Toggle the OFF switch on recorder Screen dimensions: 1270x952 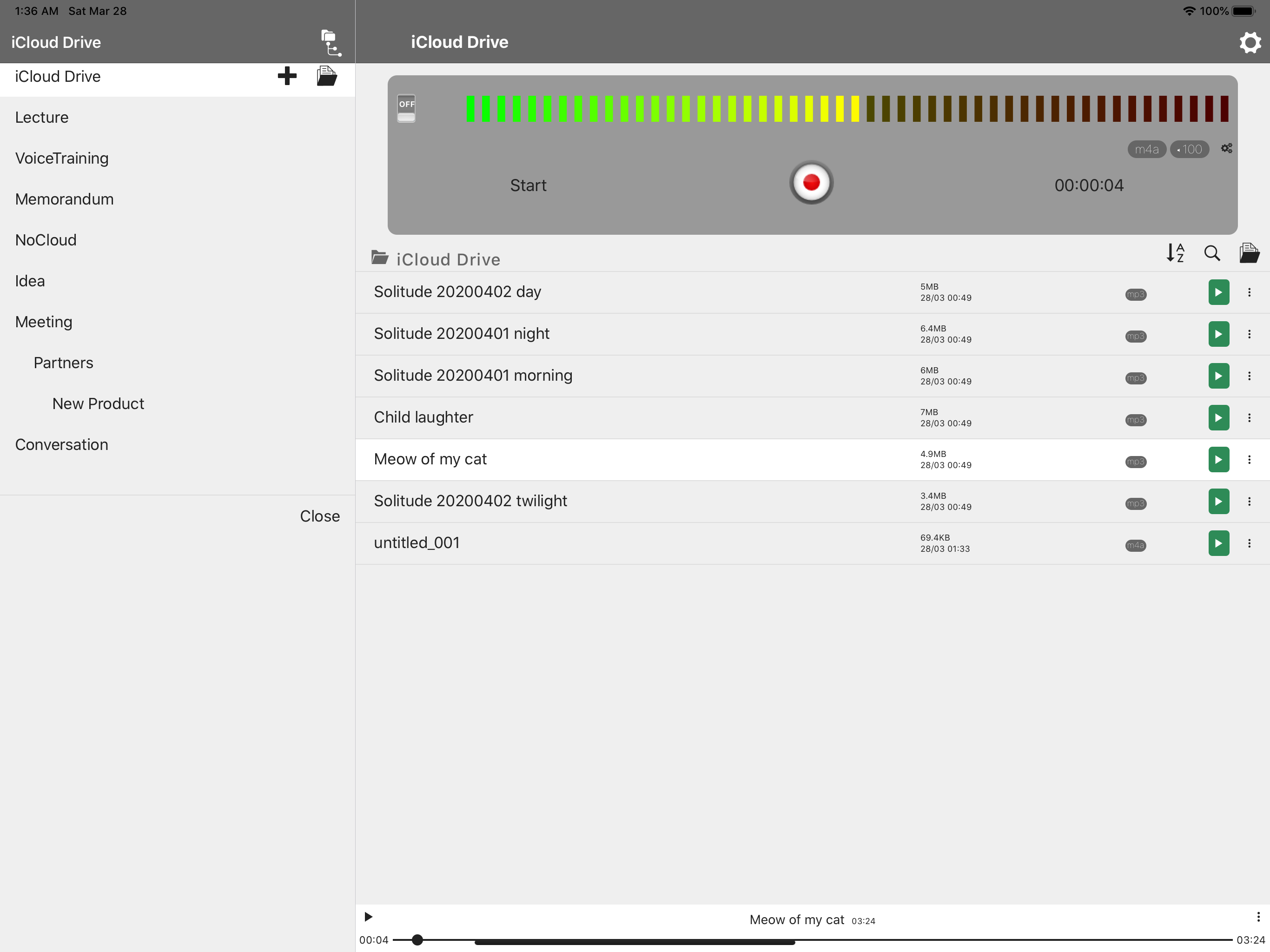(406, 108)
